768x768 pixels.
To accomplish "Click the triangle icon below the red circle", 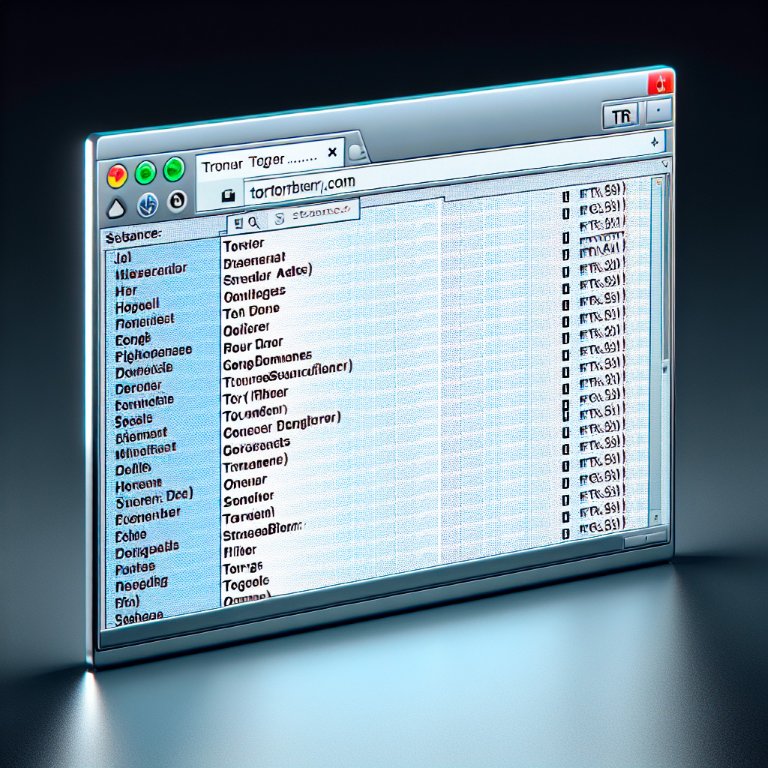I will (x=116, y=207).
